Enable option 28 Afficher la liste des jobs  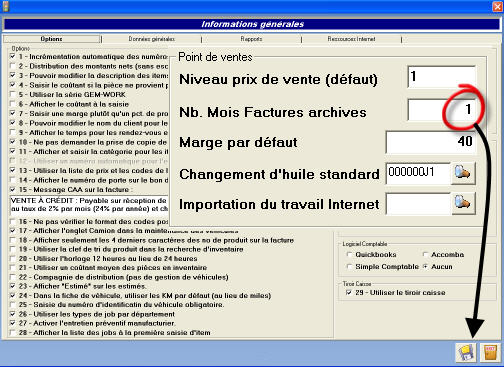coord(13,333)
